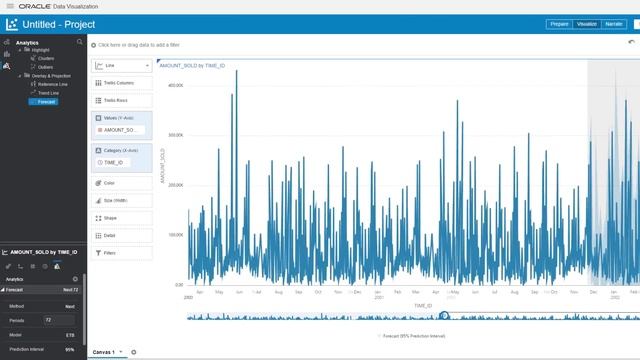Click the add icon next to Analytics properties
Image resolution: width=640 pixels, height=360 pixels.
(75, 279)
